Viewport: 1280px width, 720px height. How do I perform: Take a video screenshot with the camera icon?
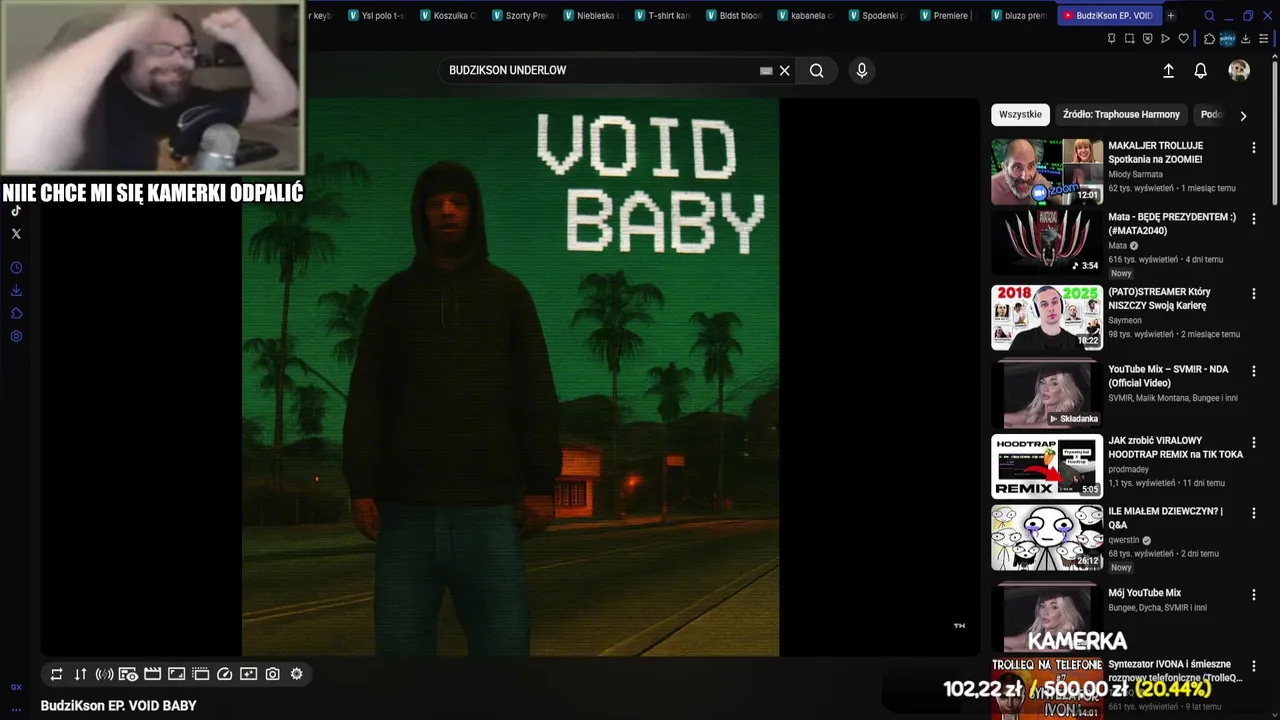pos(272,674)
